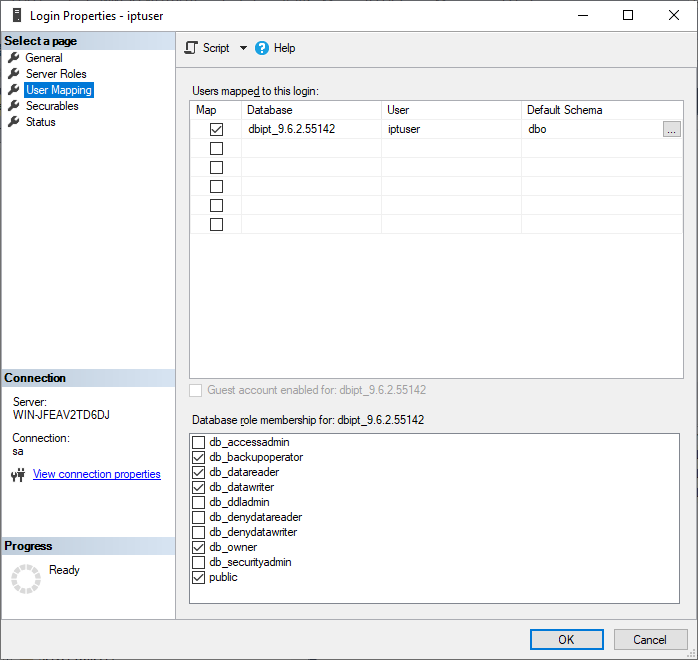Screen dimensions: 698x660
Task: Uncheck Map for dbipt_9.6.2.55142
Action: point(216,130)
